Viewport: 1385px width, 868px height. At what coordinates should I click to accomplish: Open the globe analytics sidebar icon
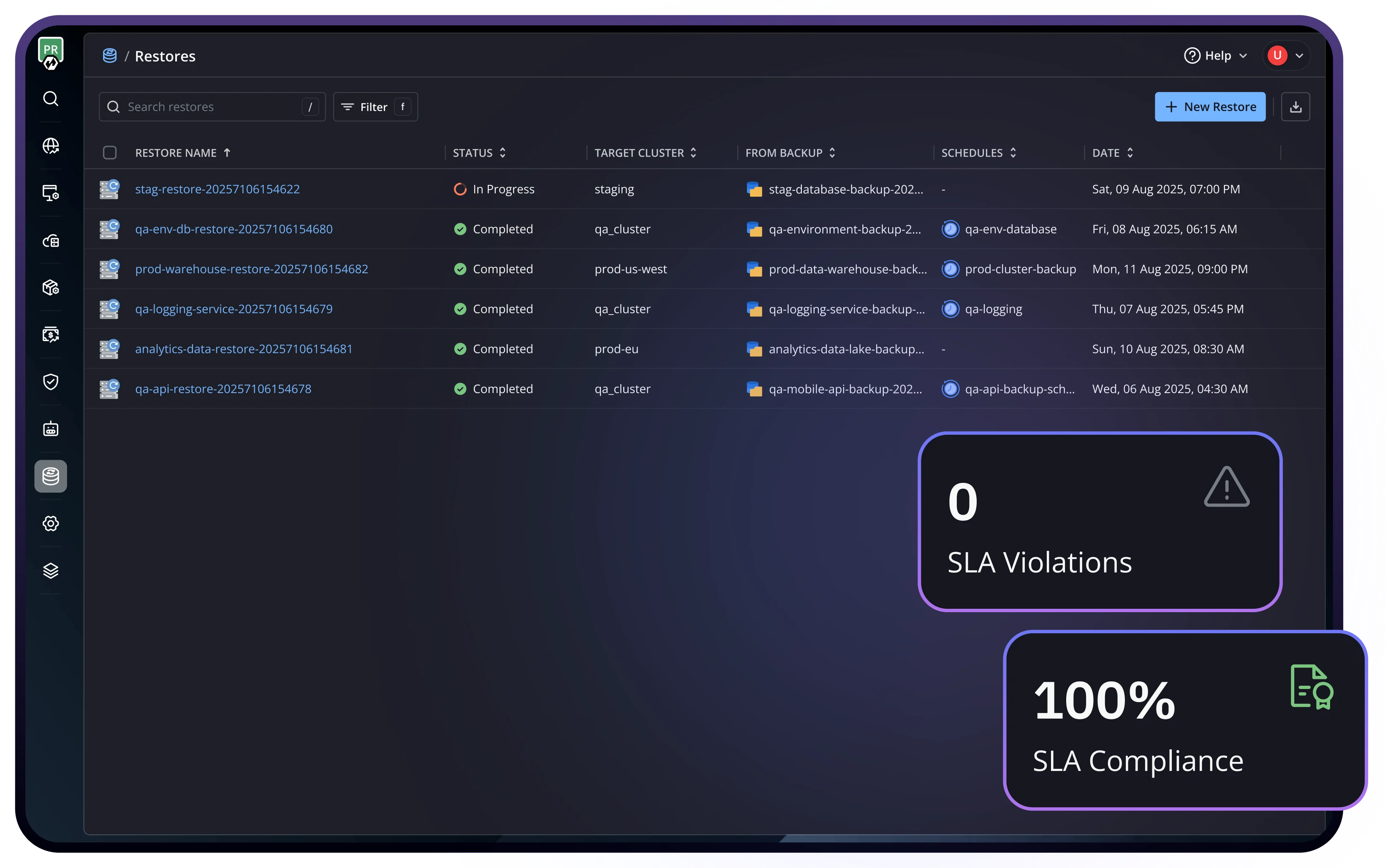pyautogui.click(x=51, y=146)
